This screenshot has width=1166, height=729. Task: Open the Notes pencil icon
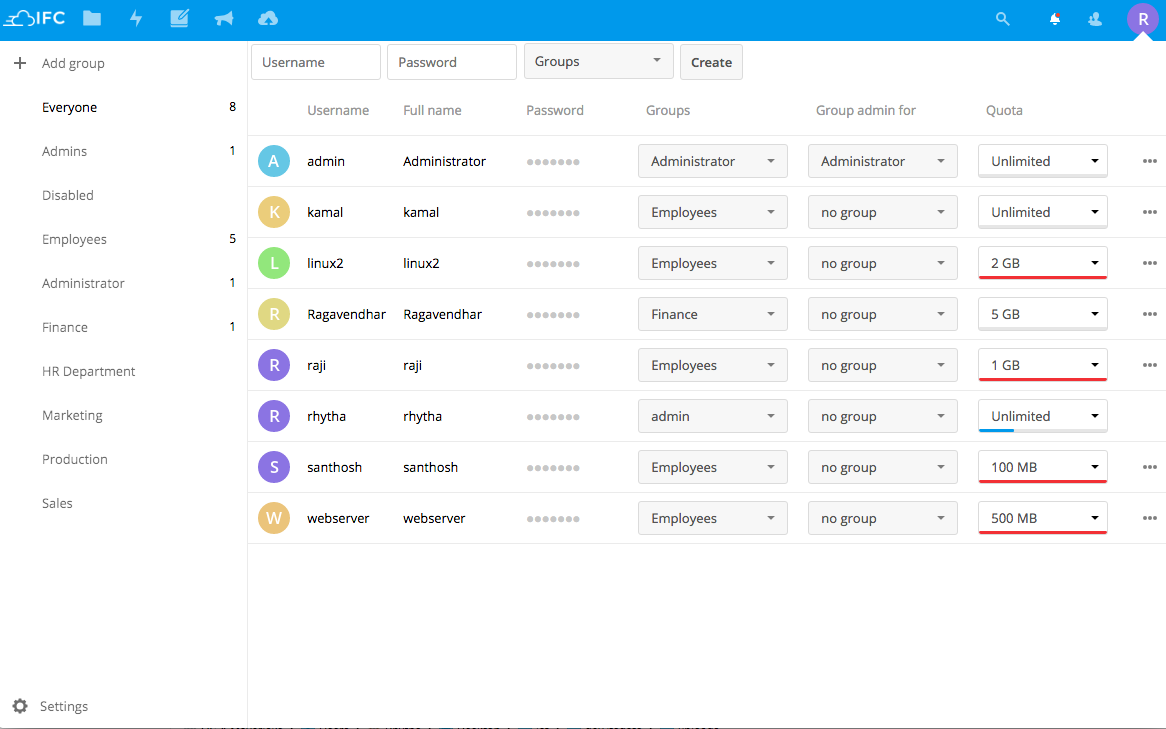click(x=179, y=19)
